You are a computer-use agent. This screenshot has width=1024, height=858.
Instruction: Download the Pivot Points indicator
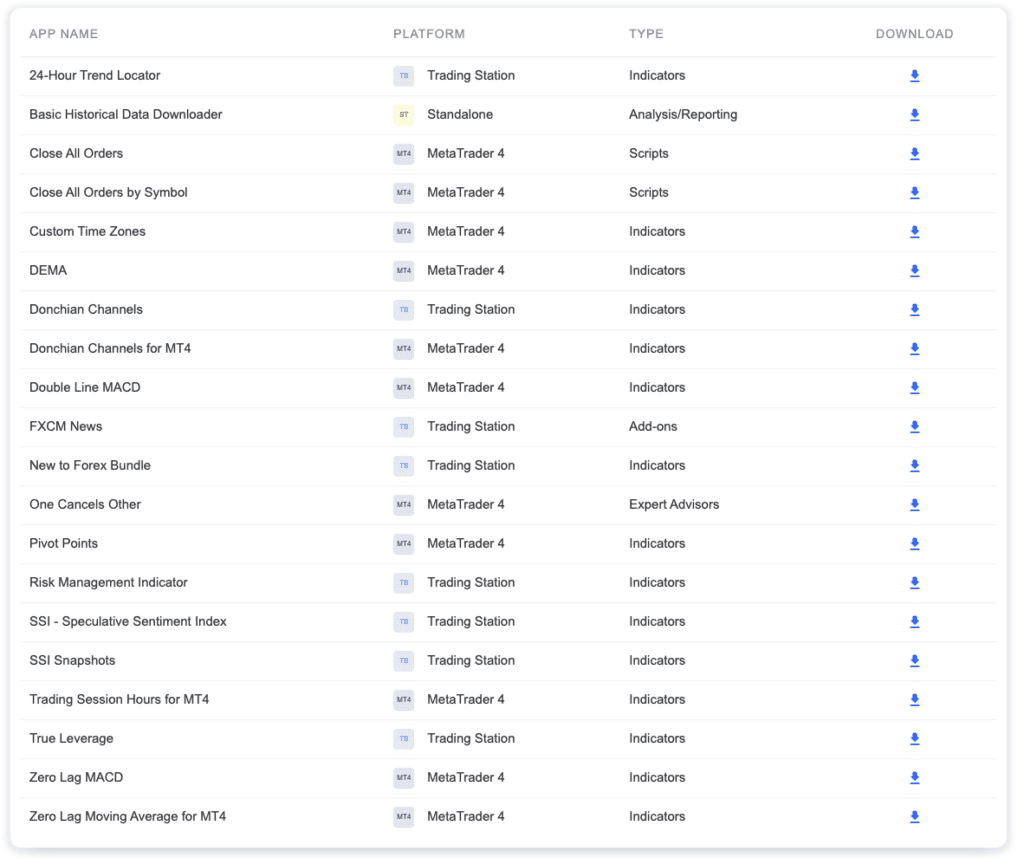(914, 544)
